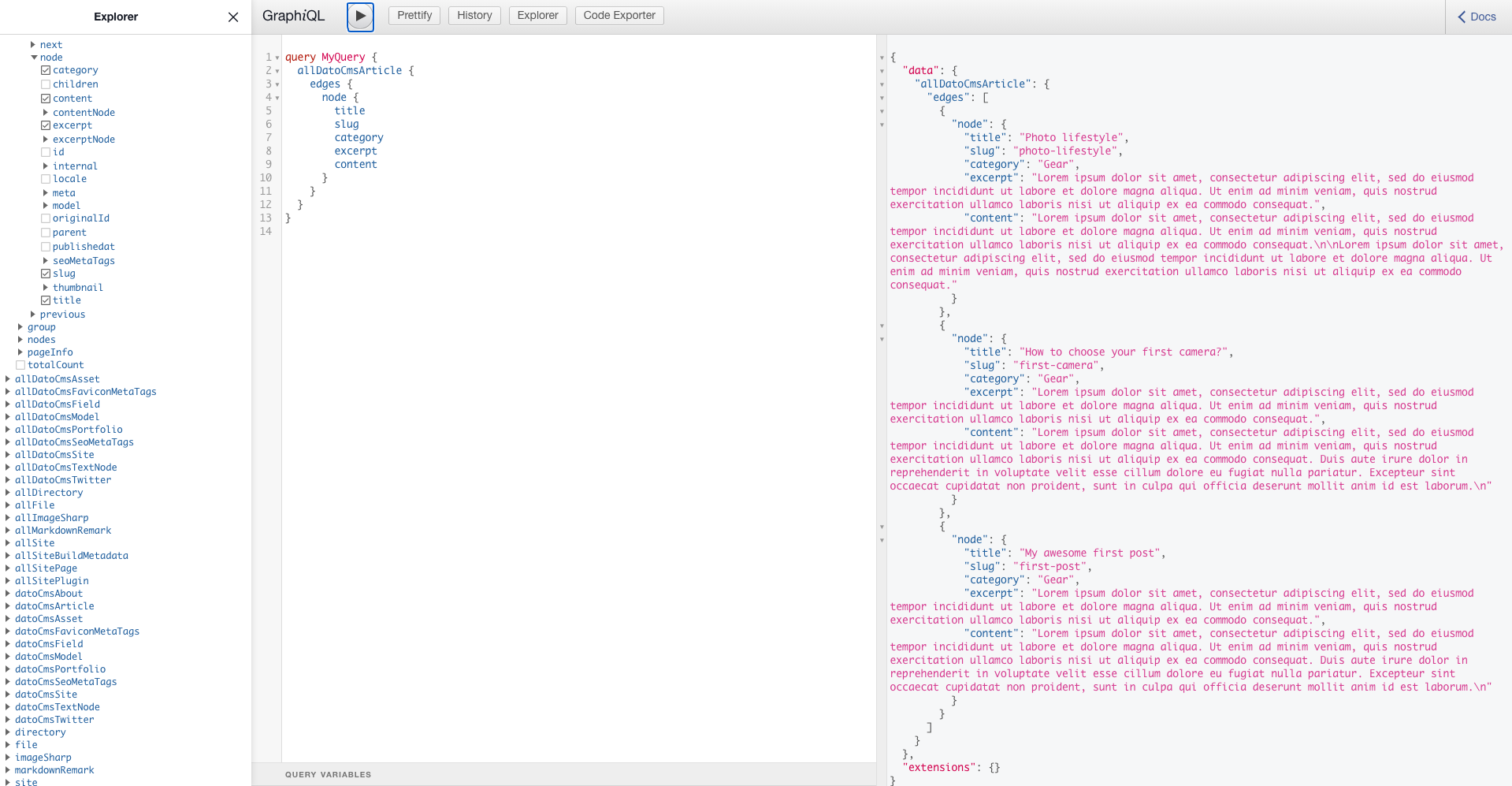The width and height of the screenshot is (1512, 786).
Task: Check the publishedat field checkbox
Action: (46, 247)
